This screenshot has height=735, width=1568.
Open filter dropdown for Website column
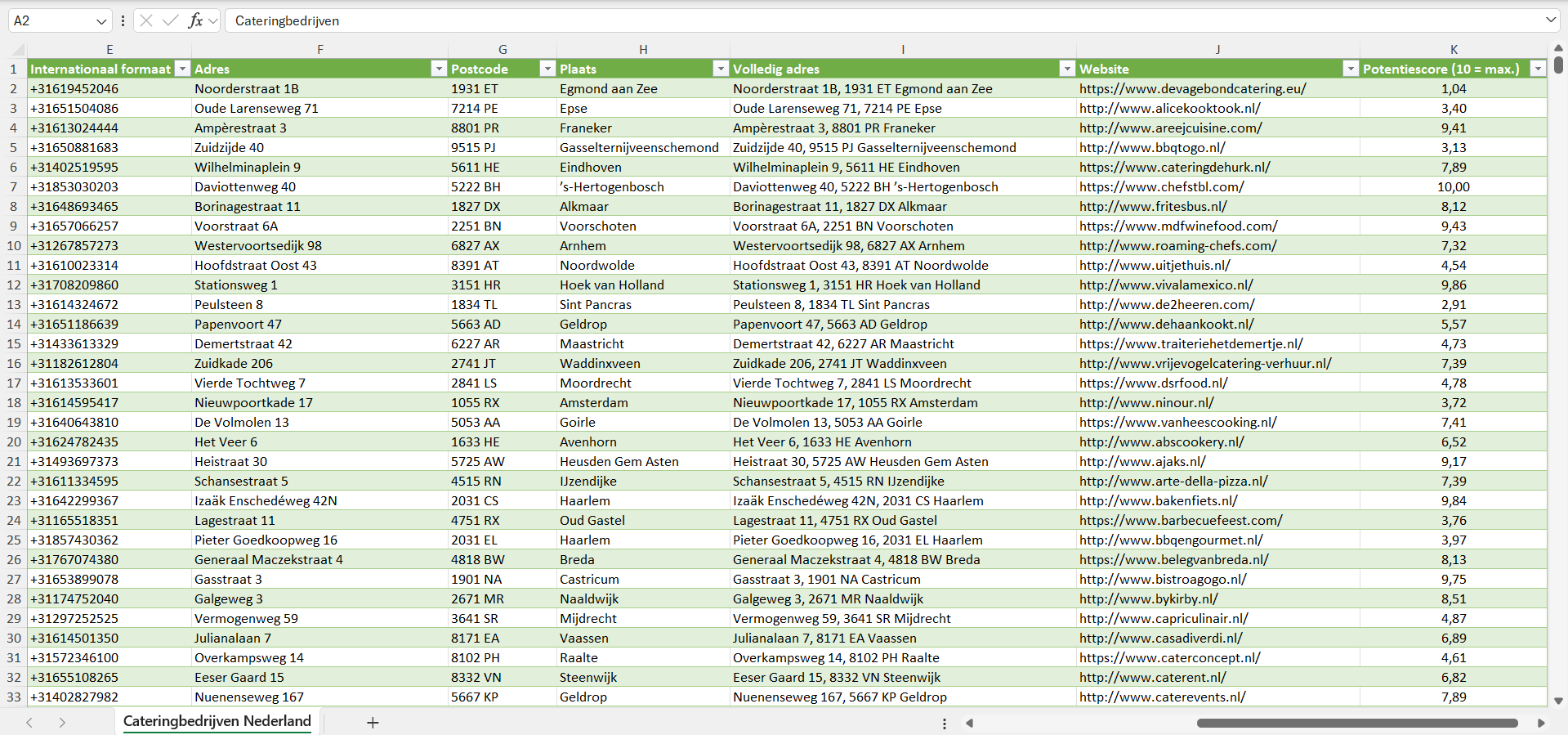(x=1351, y=69)
